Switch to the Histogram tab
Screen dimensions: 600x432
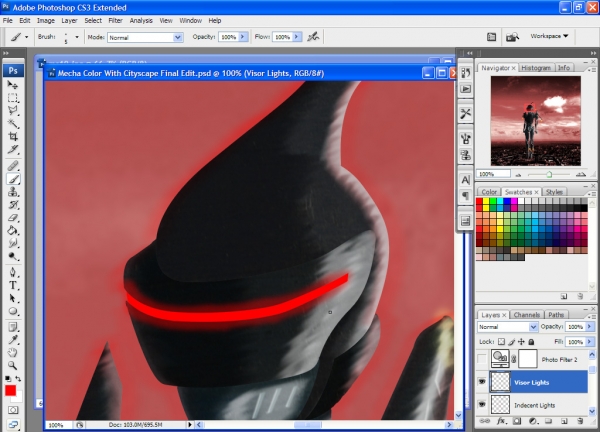(x=536, y=68)
